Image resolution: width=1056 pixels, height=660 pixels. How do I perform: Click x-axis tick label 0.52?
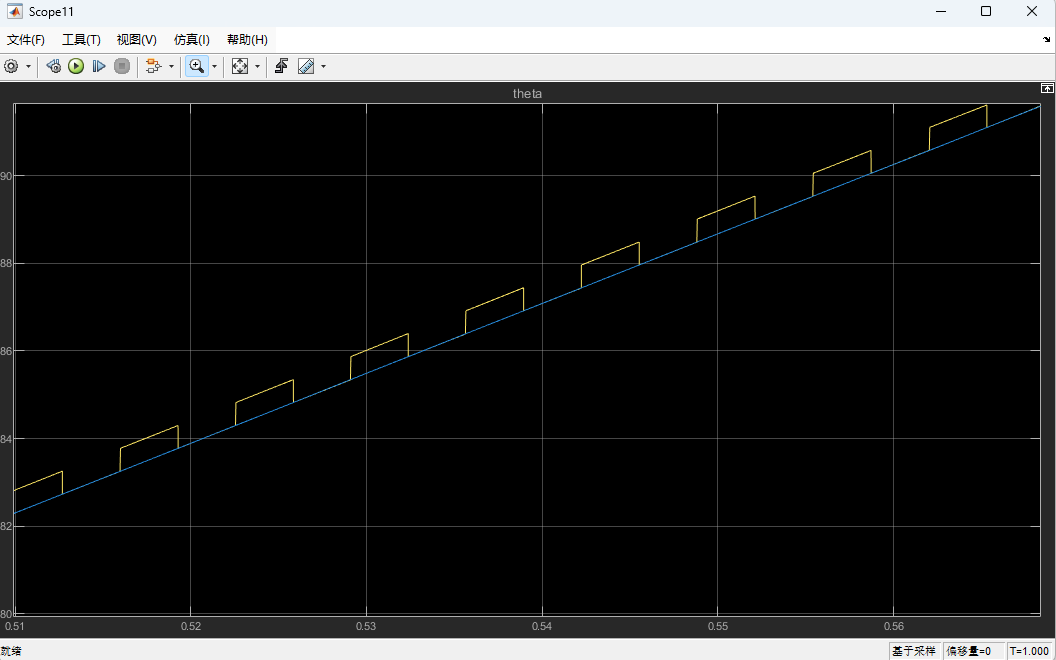(191, 627)
